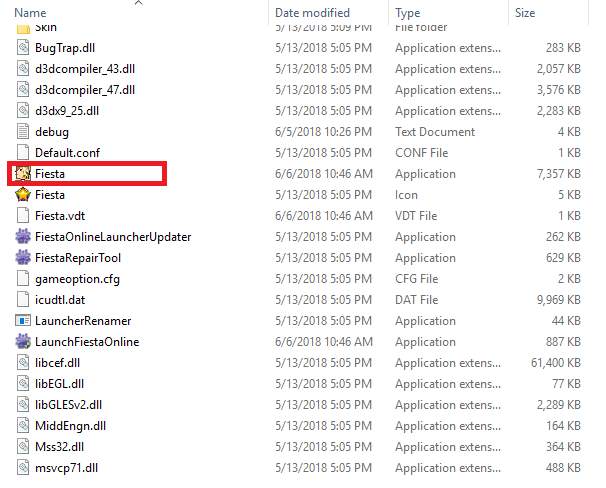Click the FiestaRepairTool icon
Viewport: 606px width, 488px height.
(x=23, y=258)
